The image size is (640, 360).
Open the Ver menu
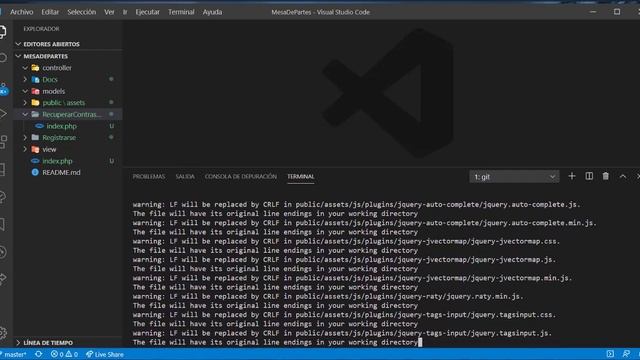109,12
